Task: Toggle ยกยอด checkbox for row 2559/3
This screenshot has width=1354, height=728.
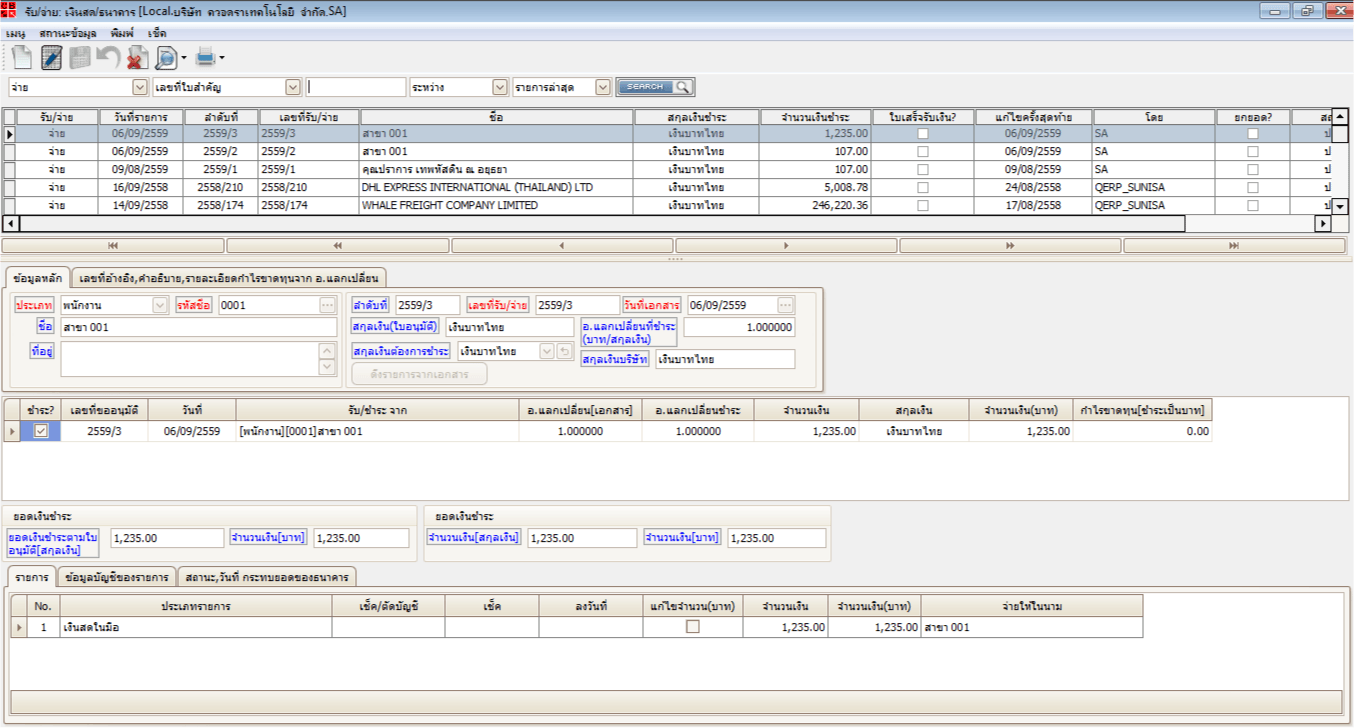Action: point(1252,133)
